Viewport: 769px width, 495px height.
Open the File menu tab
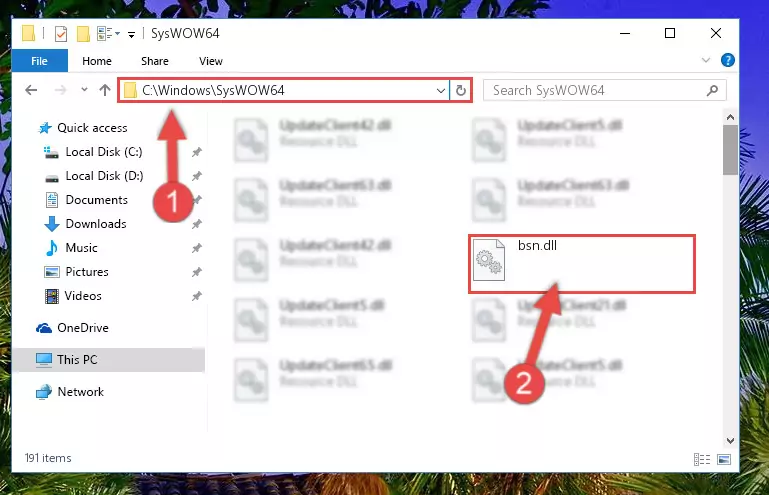point(40,61)
